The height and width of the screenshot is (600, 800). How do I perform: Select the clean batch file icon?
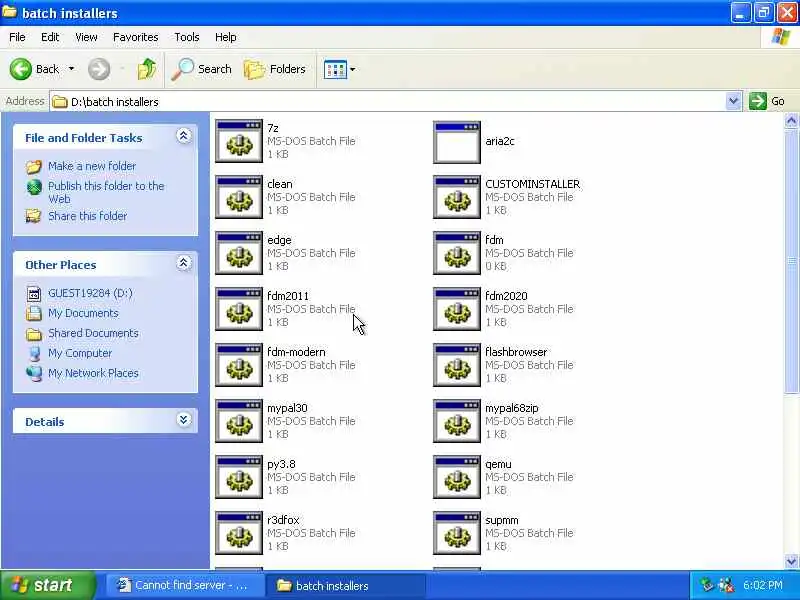(x=239, y=197)
